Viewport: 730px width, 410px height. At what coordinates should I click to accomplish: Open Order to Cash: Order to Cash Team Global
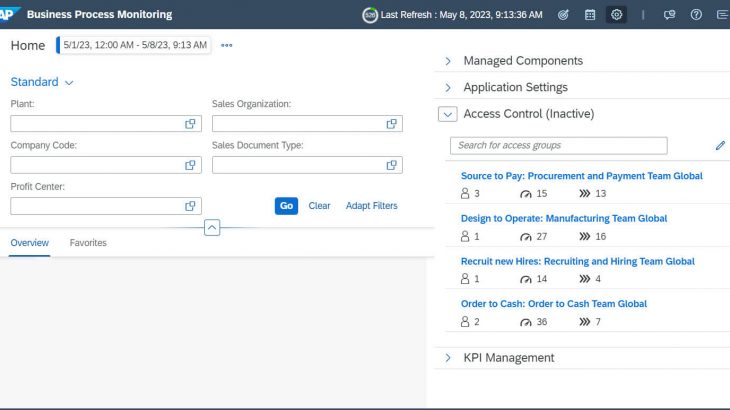[x=554, y=304]
